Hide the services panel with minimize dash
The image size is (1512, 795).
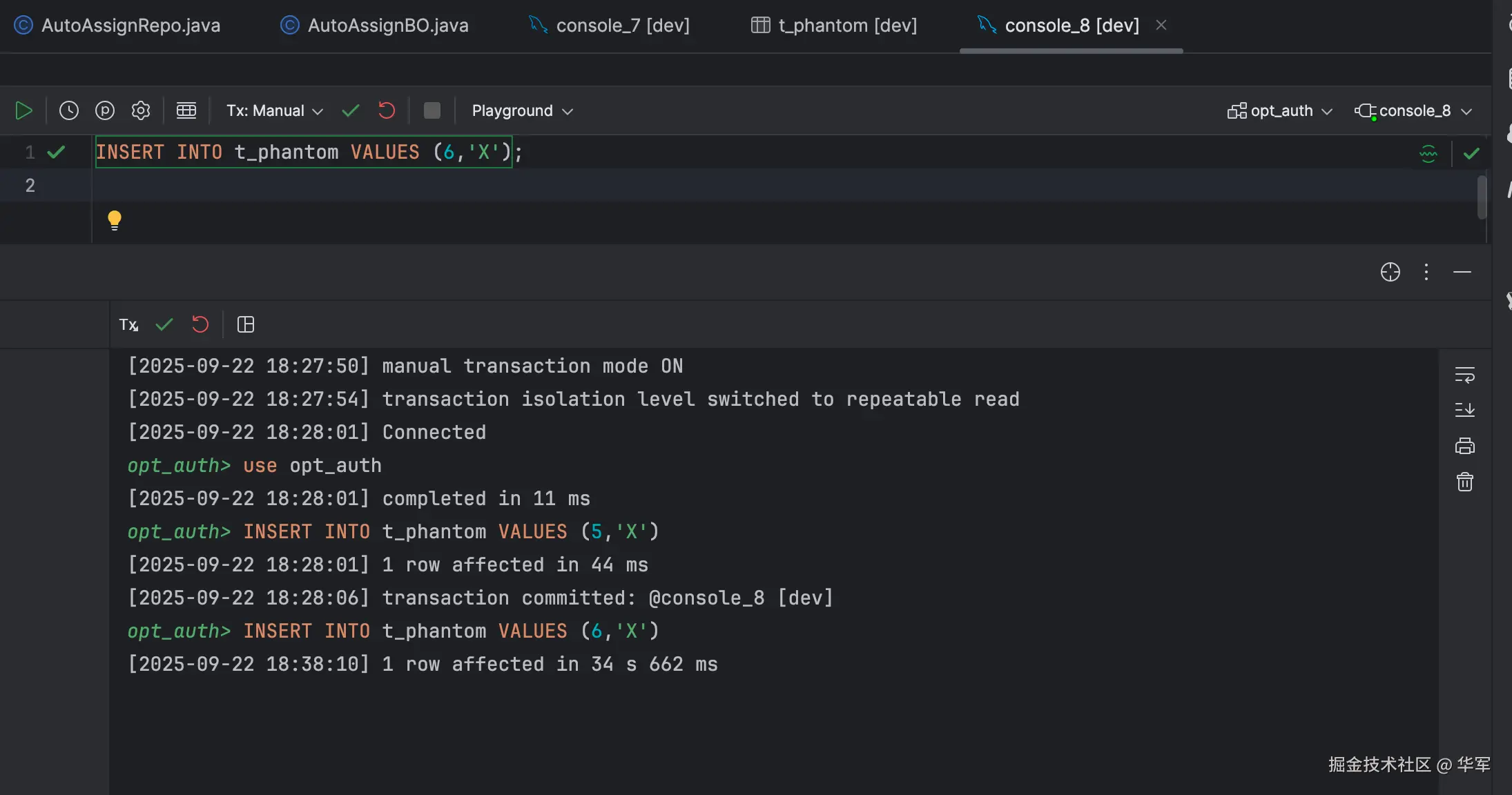pos(1462,272)
